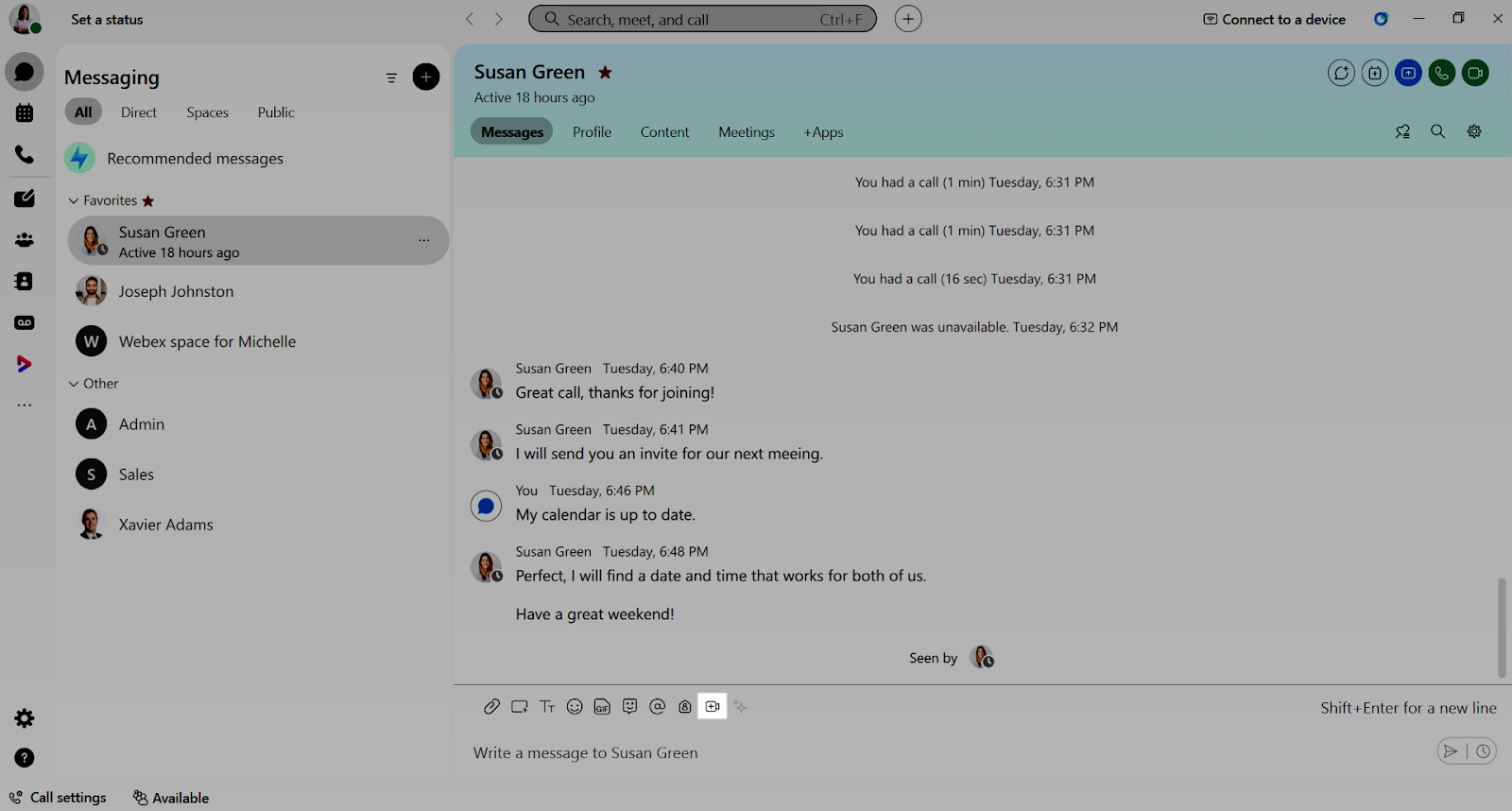Open the GIF picker
This screenshot has width=1512, height=811.
(602, 706)
